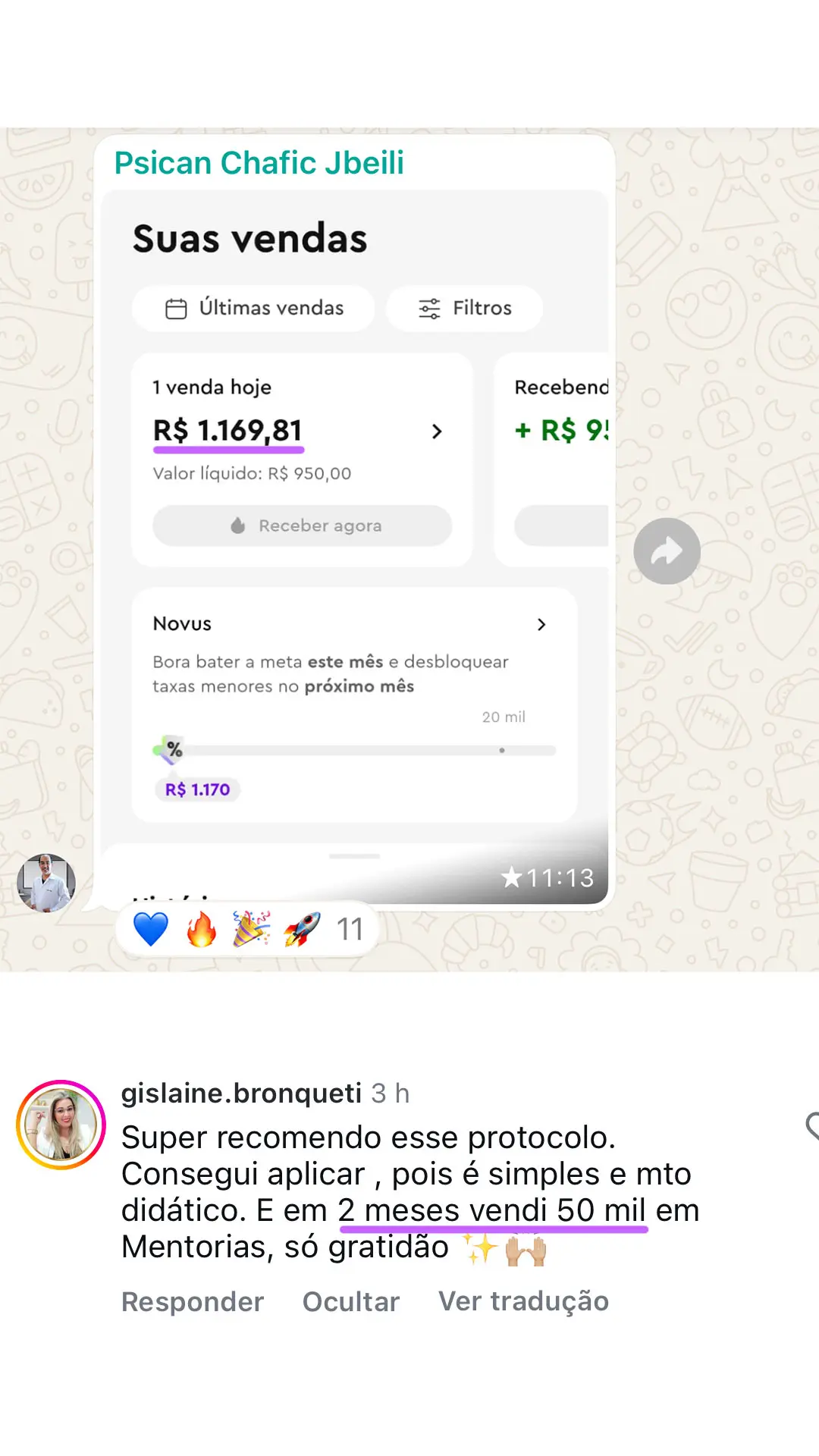819x1456 pixels.
Task: Open the gislaine.bronqueti username
Action: (241, 1093)
